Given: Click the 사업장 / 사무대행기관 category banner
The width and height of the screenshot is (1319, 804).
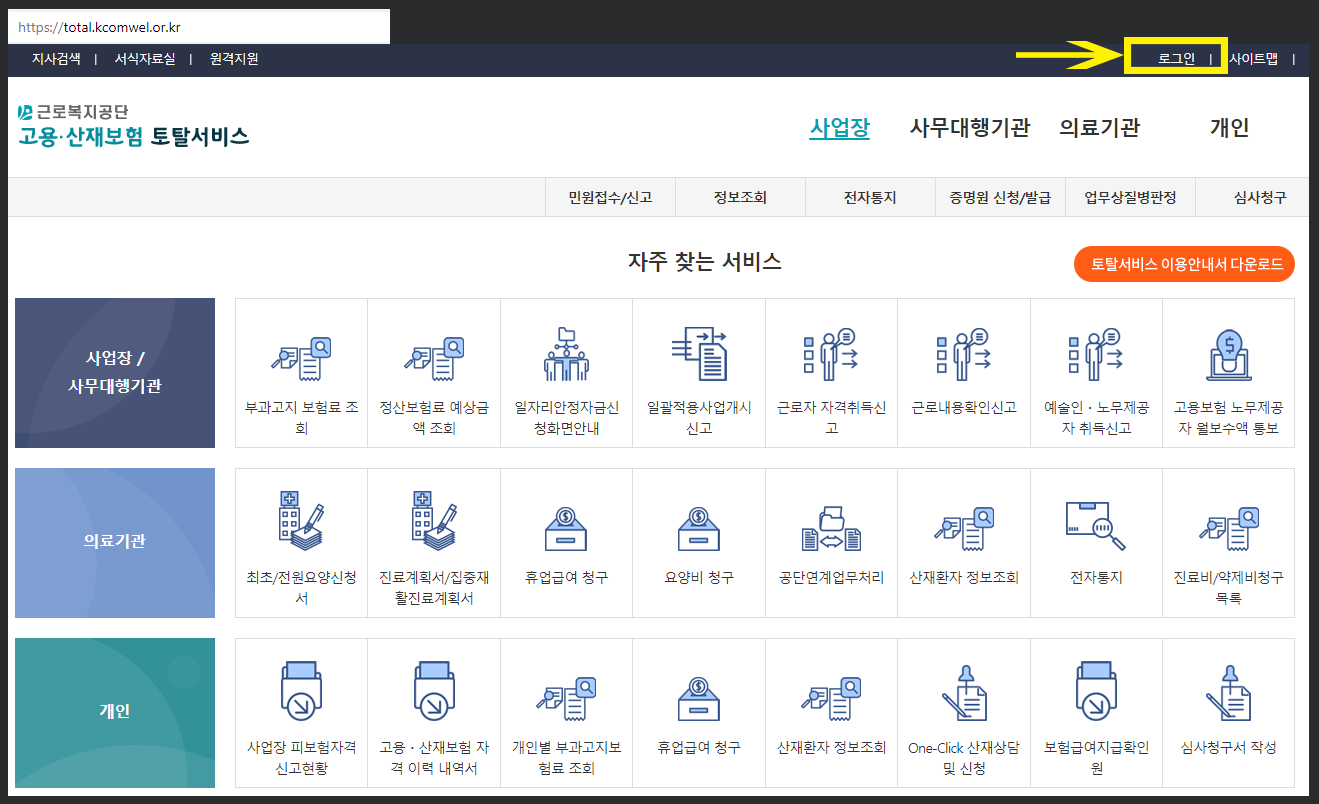Looking at the screenshot, I should click(115, 373).
